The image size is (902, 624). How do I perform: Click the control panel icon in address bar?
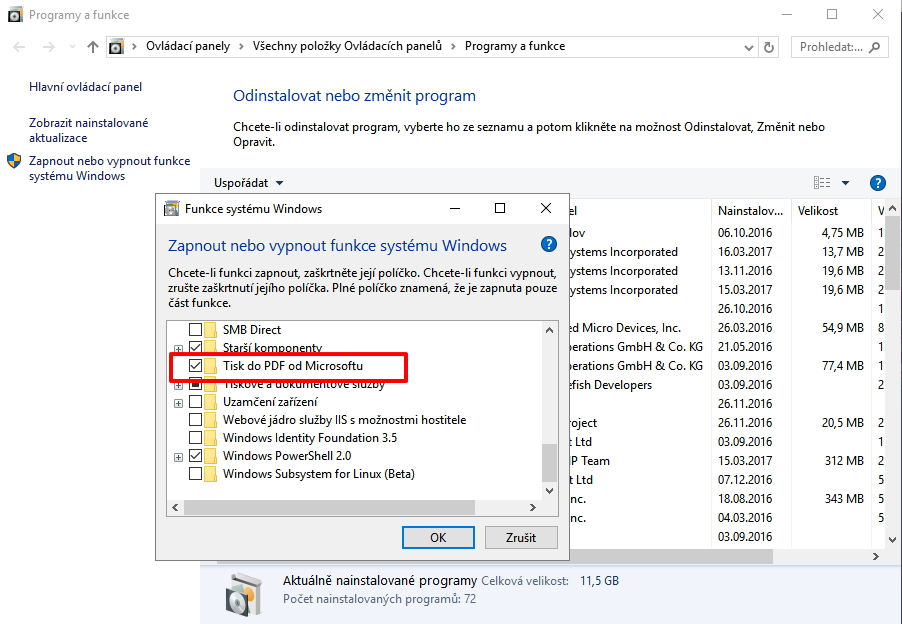click(x=116, y=47)
